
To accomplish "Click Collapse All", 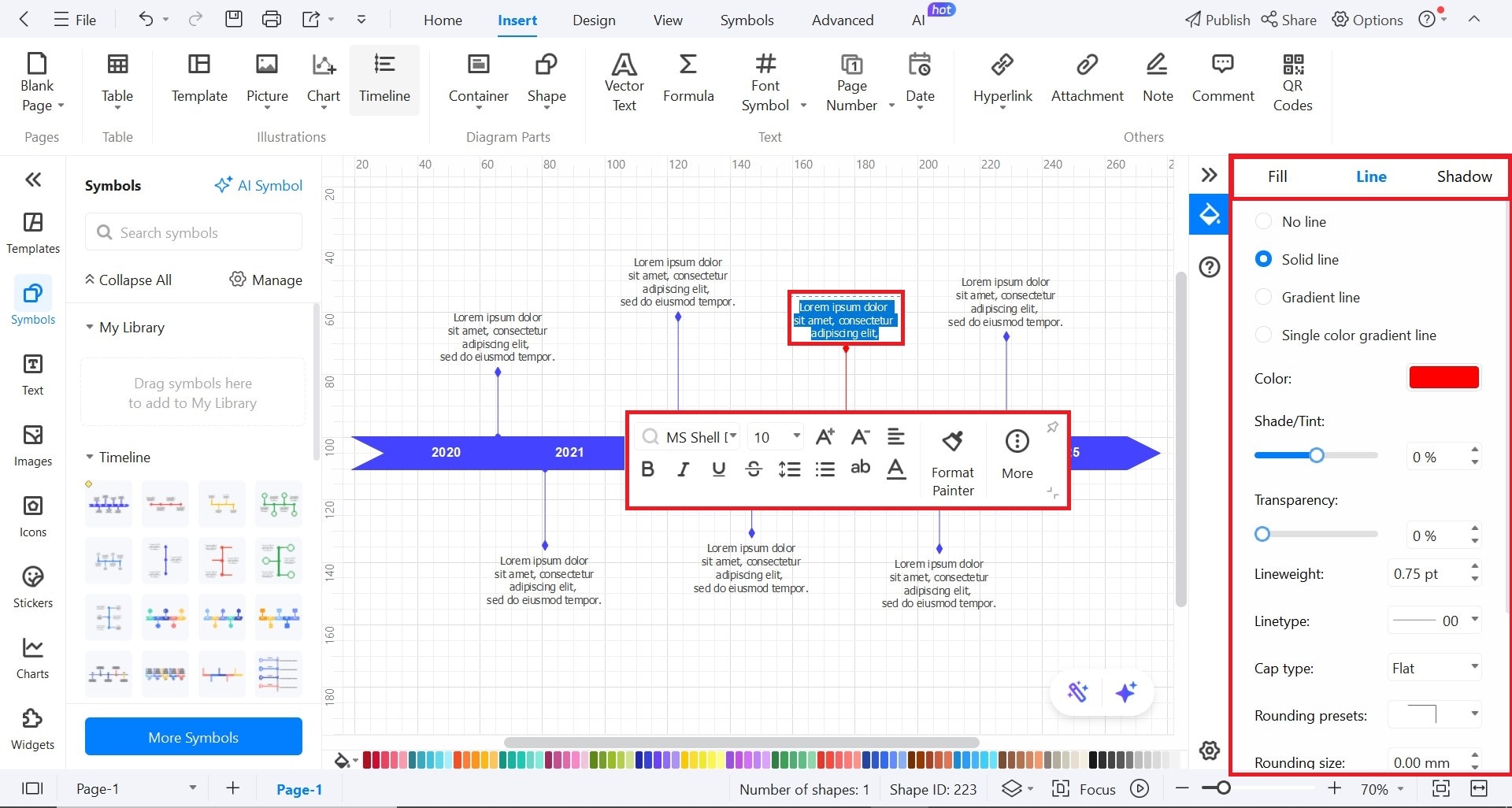I will [128, 280].
